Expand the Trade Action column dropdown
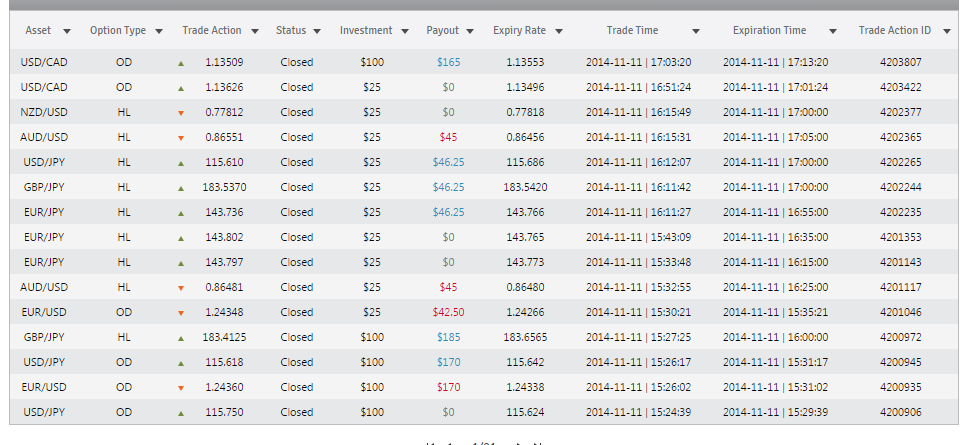The height and width of the screenshot is (445, 977). click(x=255, y=31)
